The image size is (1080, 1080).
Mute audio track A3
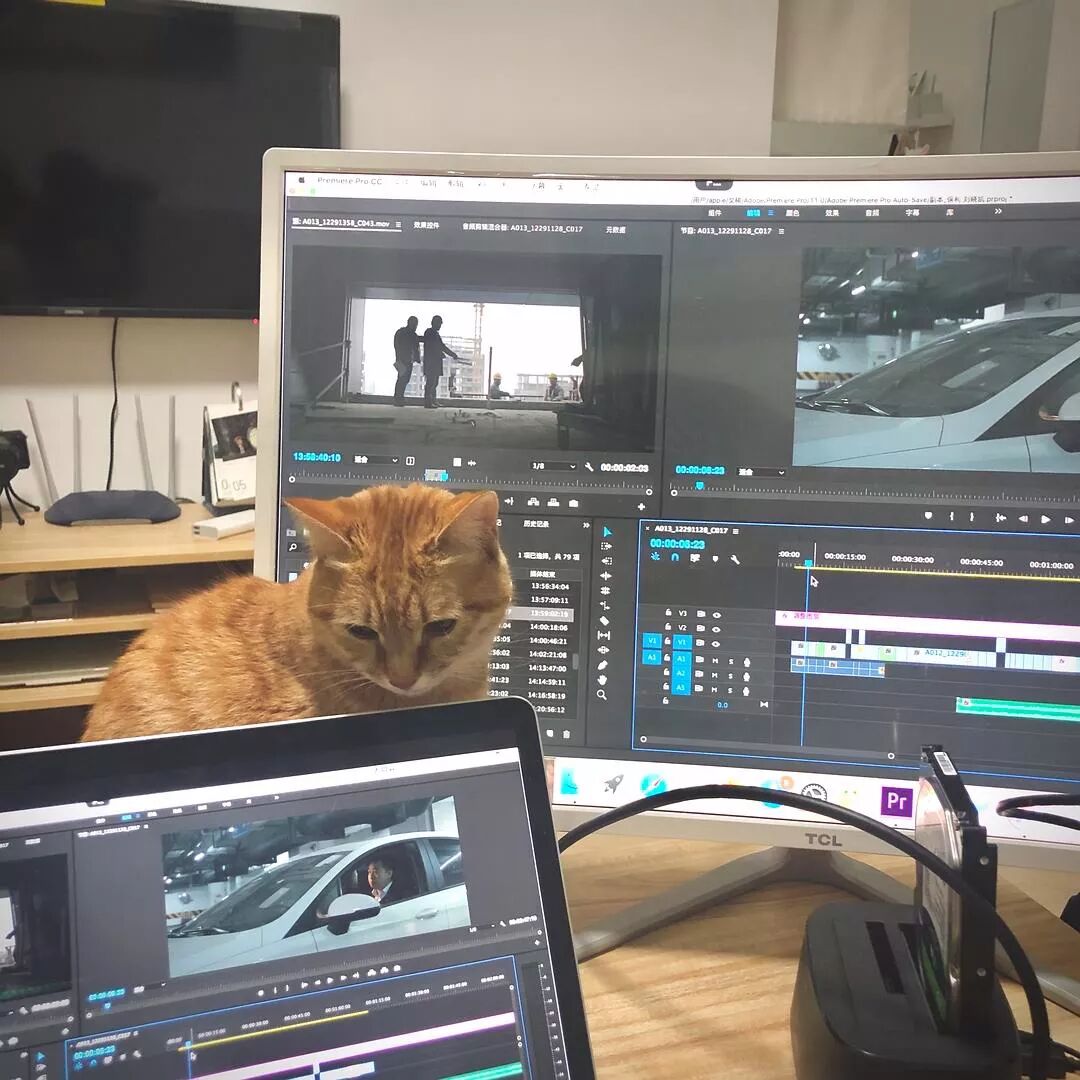714,689
